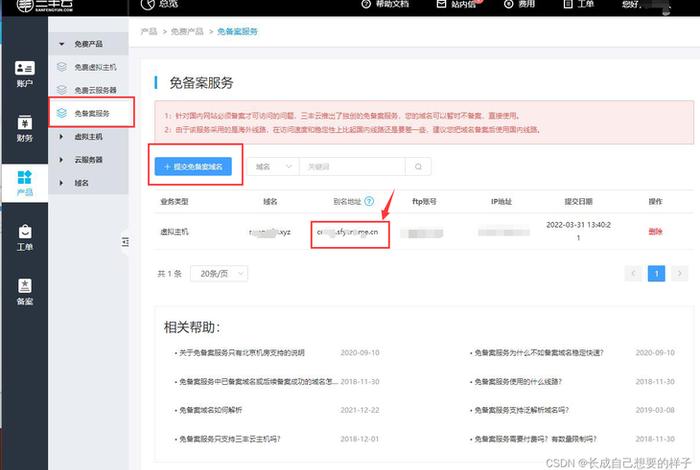Click the search magnifier icon

418,166
